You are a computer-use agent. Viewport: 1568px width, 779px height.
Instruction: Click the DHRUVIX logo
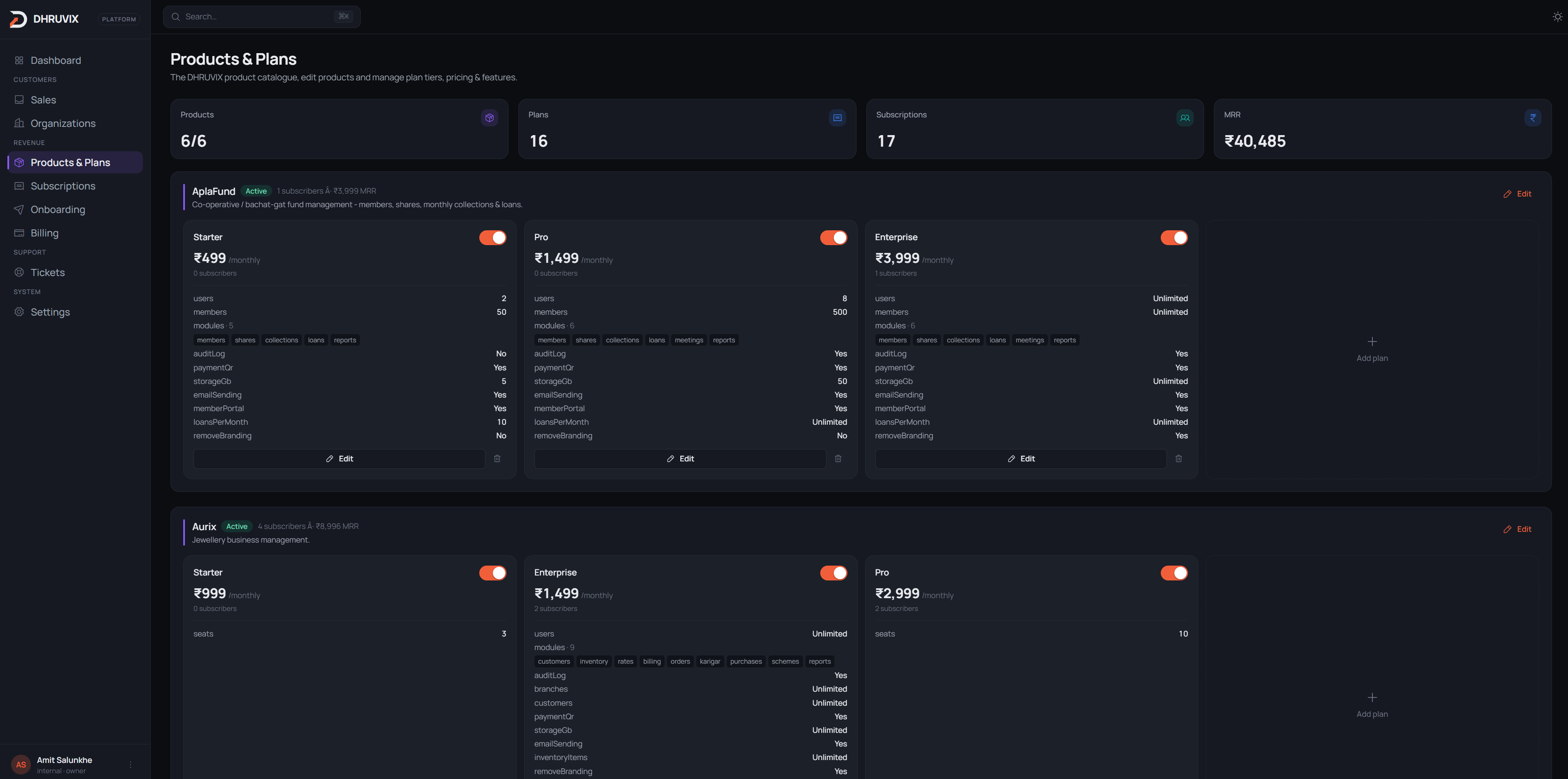click(x=44, y=19)
